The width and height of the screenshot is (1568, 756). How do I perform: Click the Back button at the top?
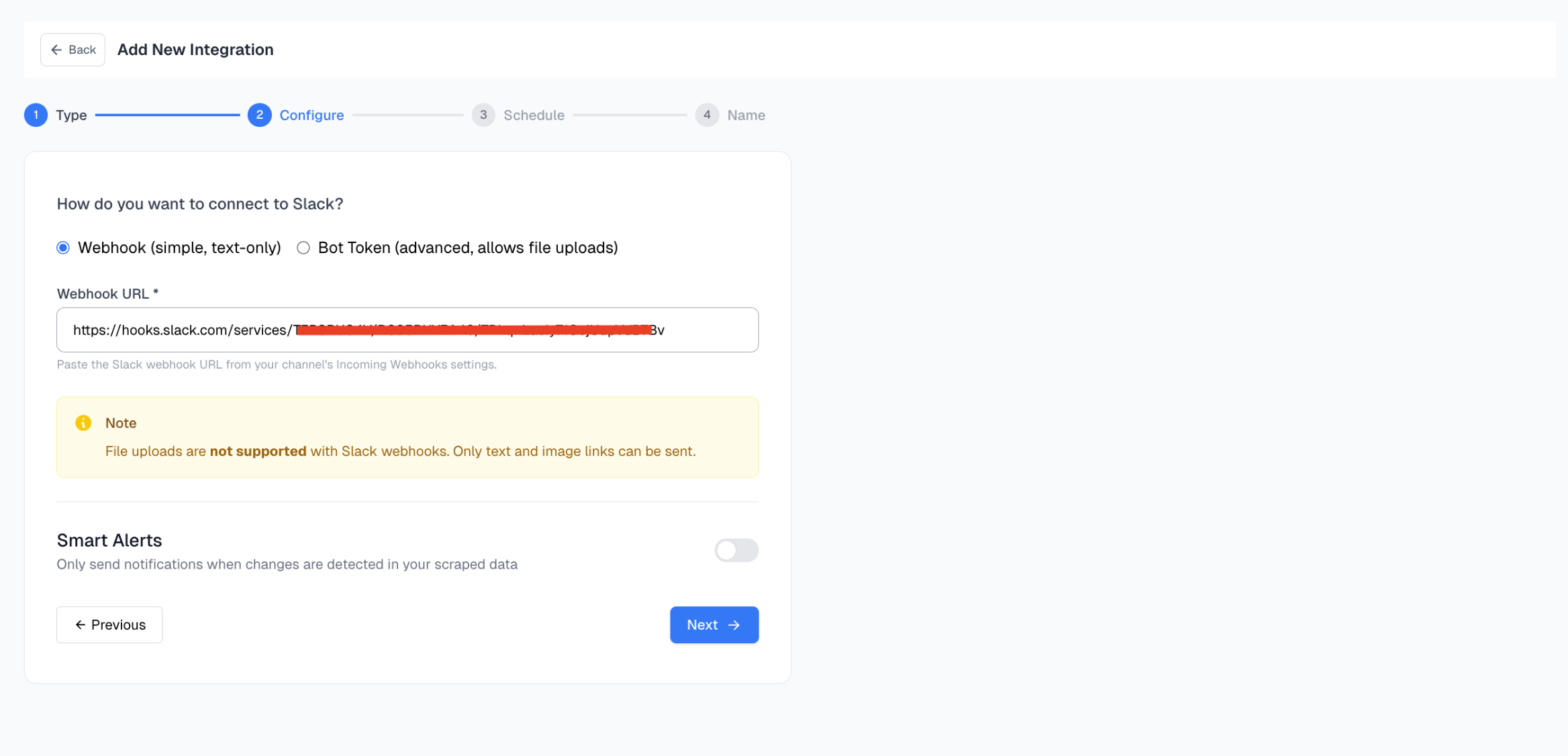(x=72, y=50)
